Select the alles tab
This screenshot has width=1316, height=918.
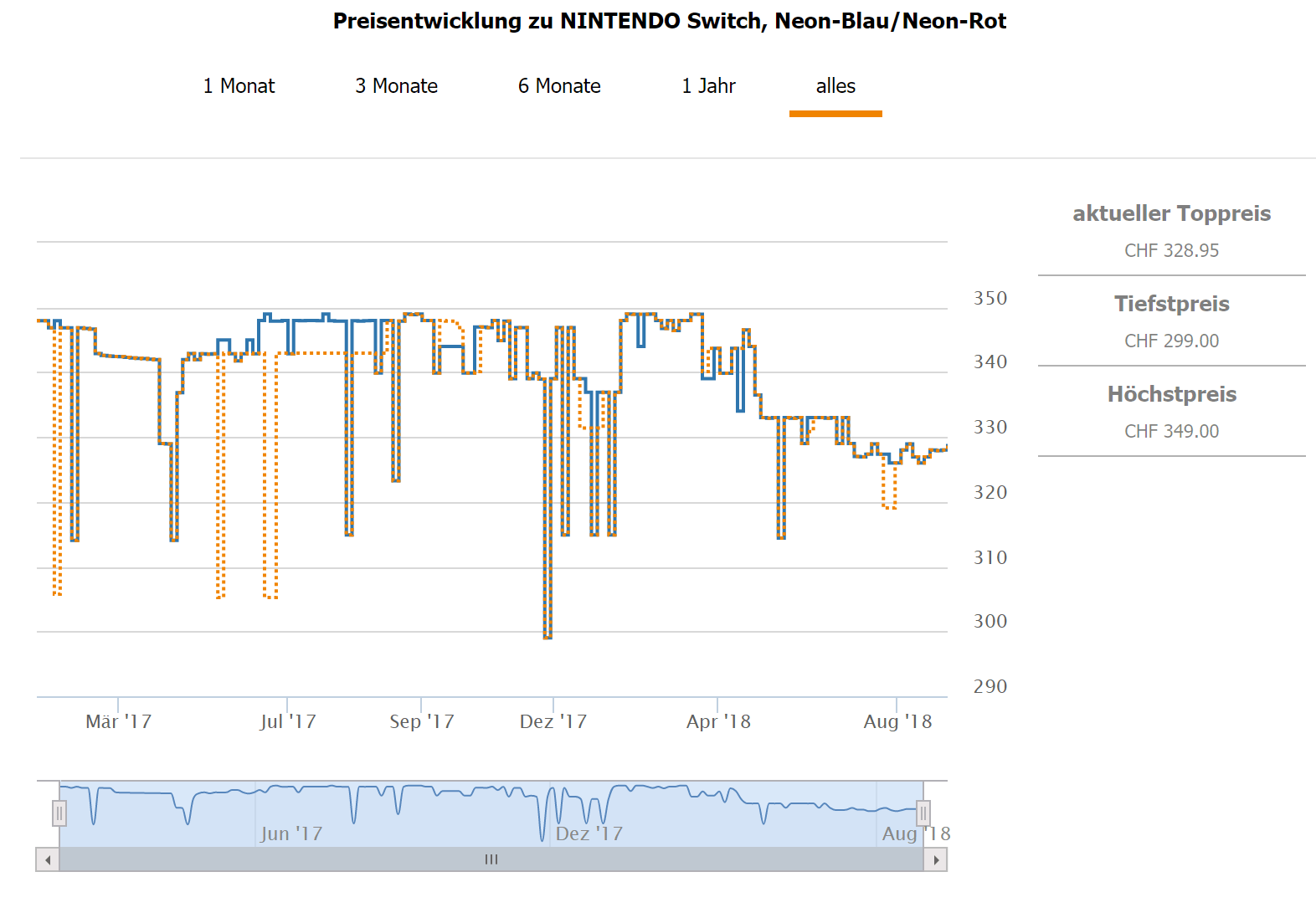pyautogui.click(x=835, y=86)
